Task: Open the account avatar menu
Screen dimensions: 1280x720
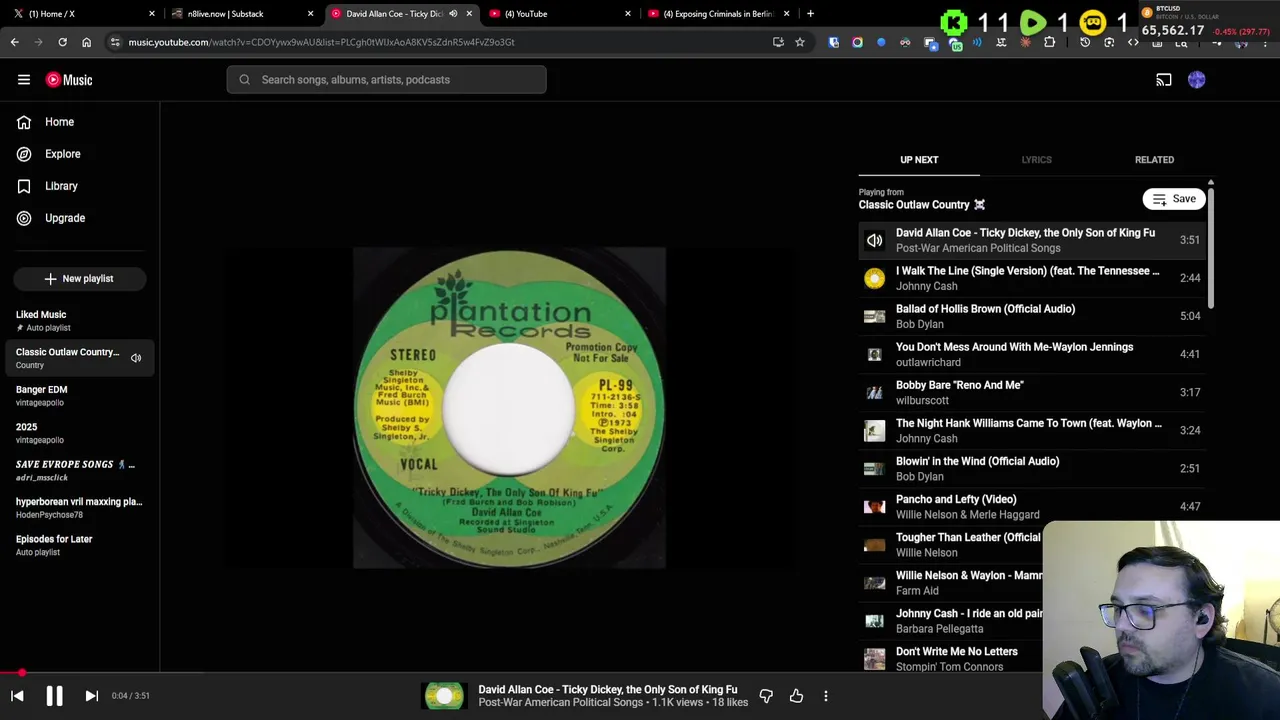Action: 1197,80
